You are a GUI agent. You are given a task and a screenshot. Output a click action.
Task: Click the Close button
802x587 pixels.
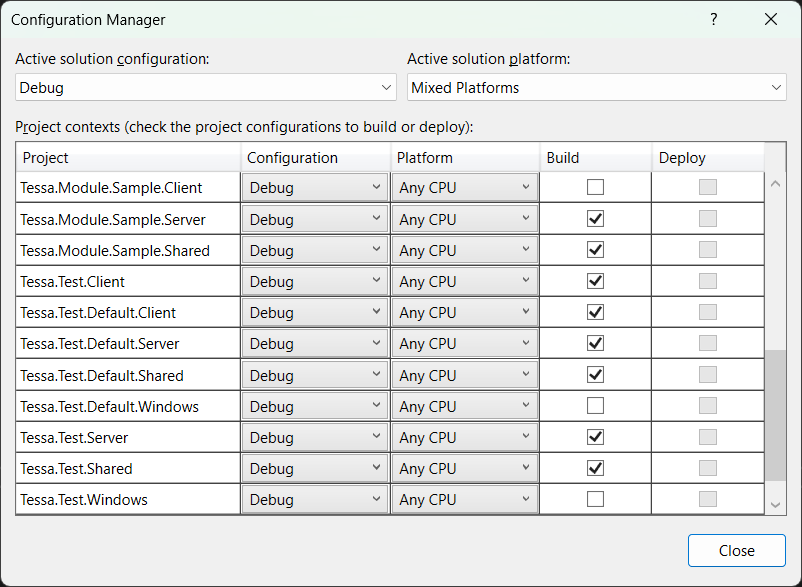(736, 550)
